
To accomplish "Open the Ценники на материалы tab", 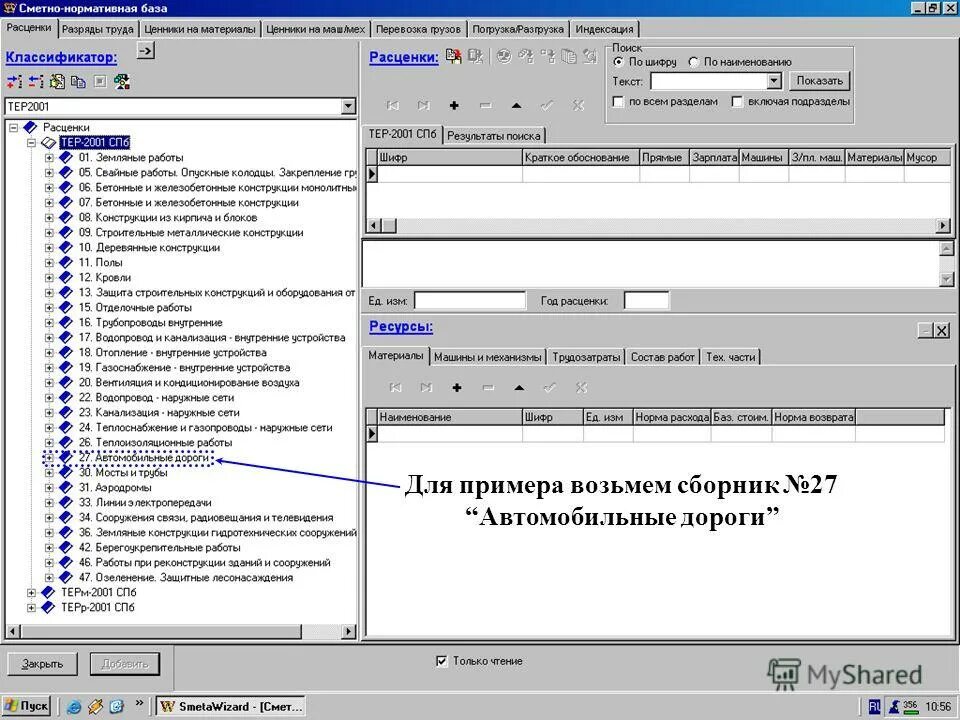I will pos(200,29).
